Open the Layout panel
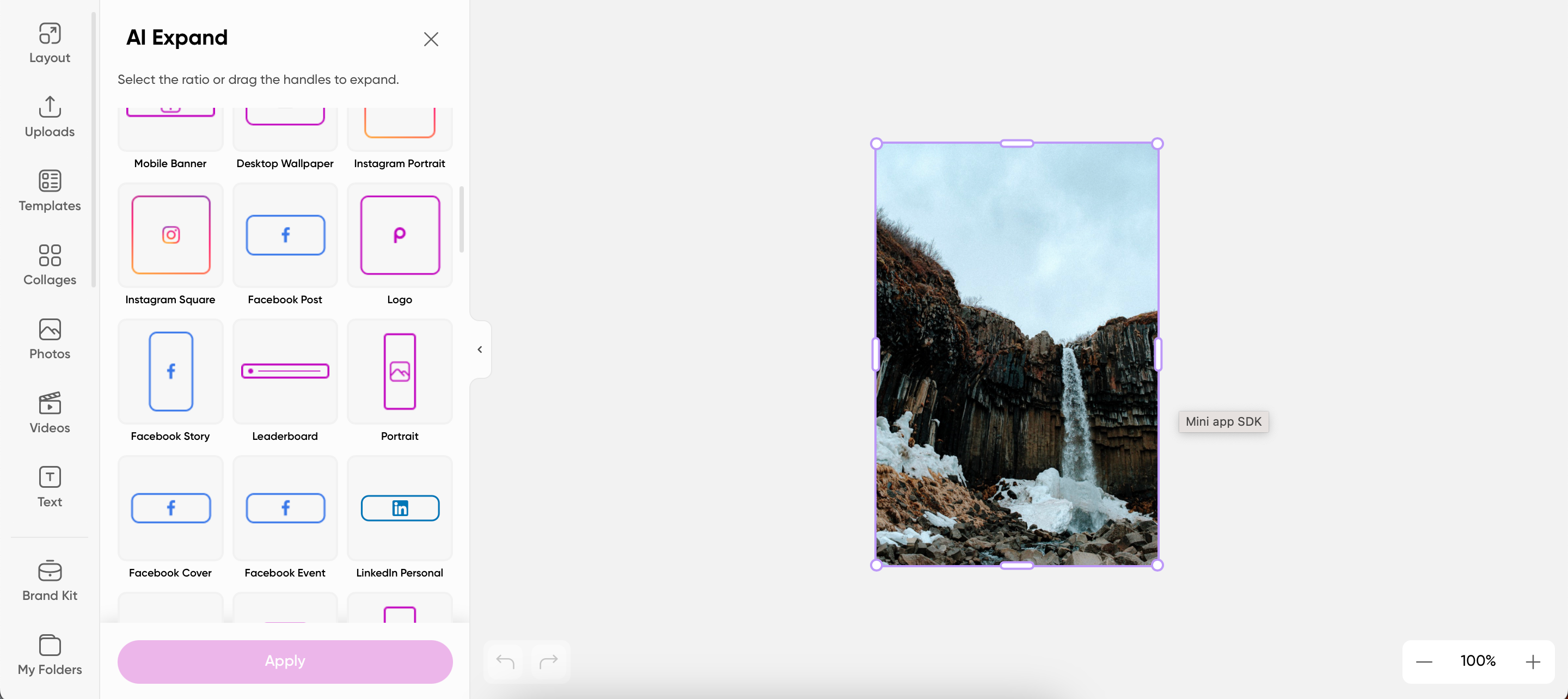The height and width of the screenshot is (699, 1568). click(50, 43)
